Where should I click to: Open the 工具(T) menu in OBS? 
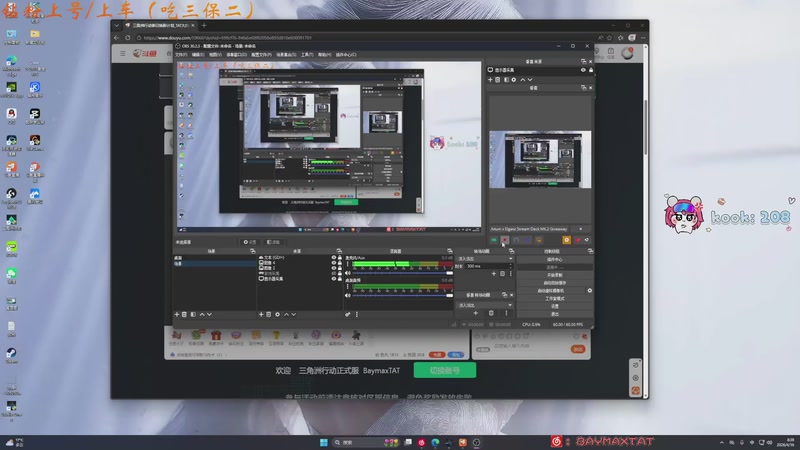click(307, 55)
